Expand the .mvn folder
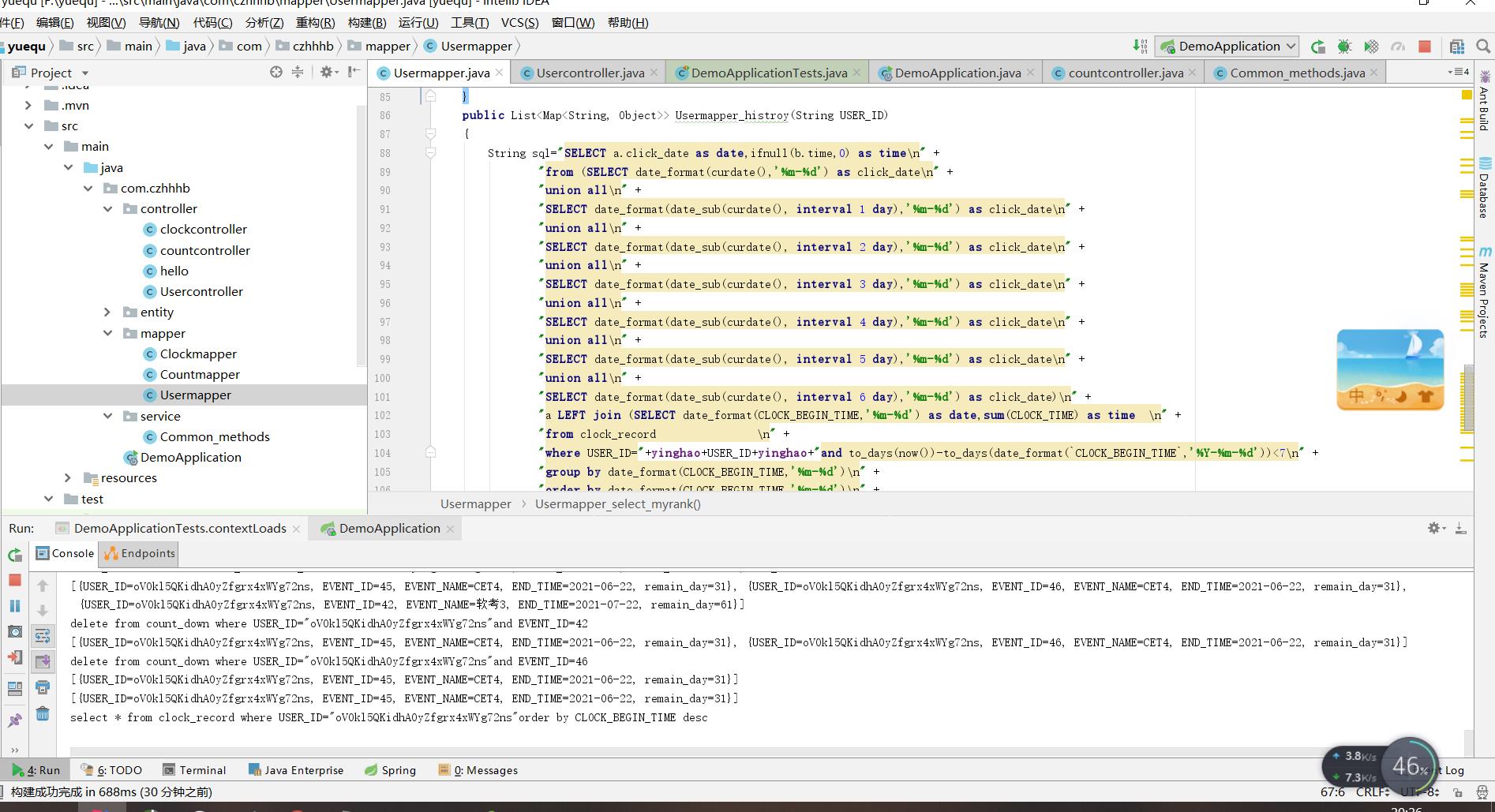This screenshot has width=1495, height=812. pyautogui.click(x=28, y=105)
